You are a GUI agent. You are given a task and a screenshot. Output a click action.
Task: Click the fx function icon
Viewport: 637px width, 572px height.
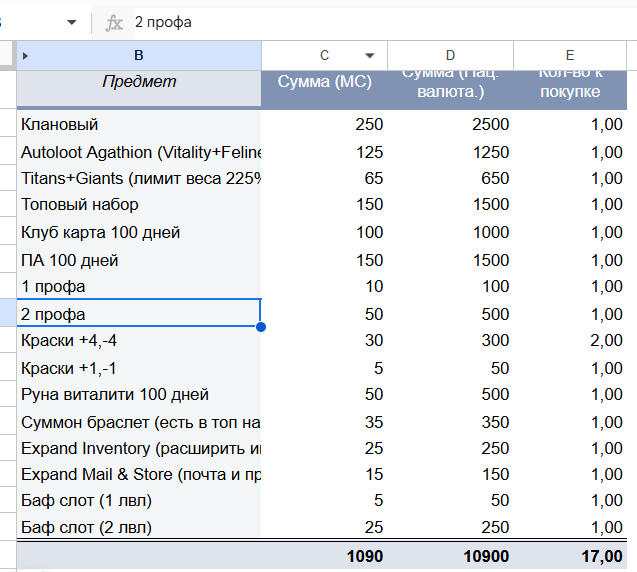click(x=114, y=22)
